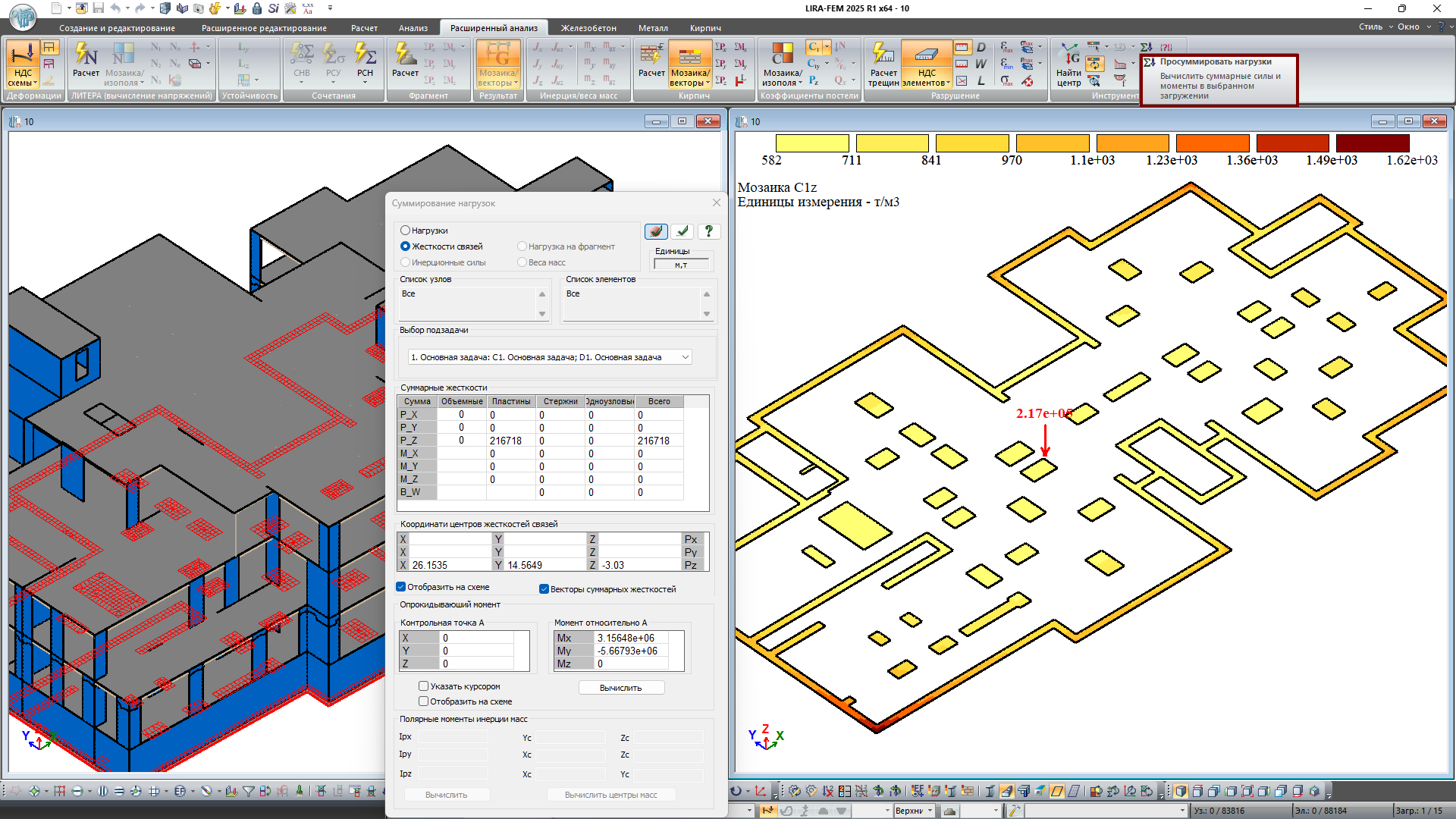Click the green checkmark apply icon

(x=682, y=231)
